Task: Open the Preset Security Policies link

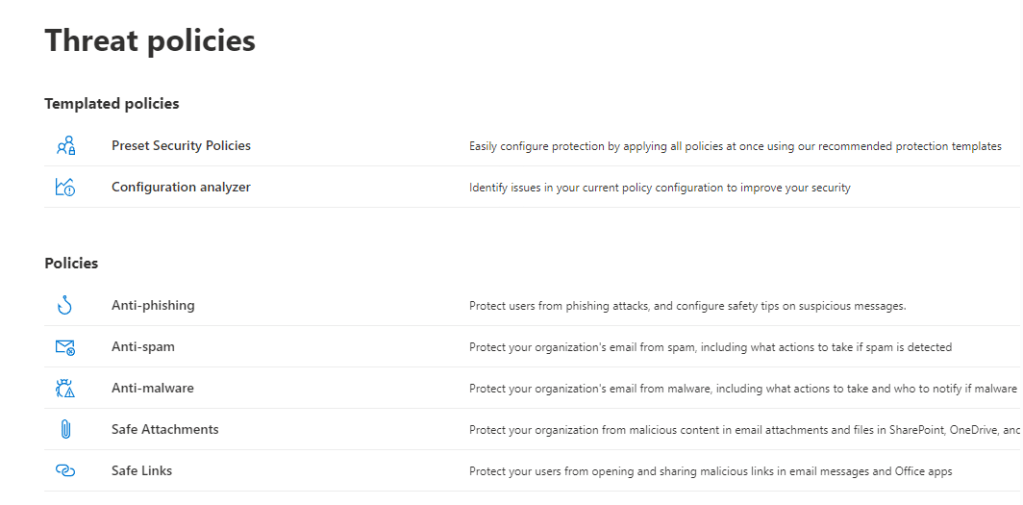Action: pyautogui.click(x=181, y=146)
